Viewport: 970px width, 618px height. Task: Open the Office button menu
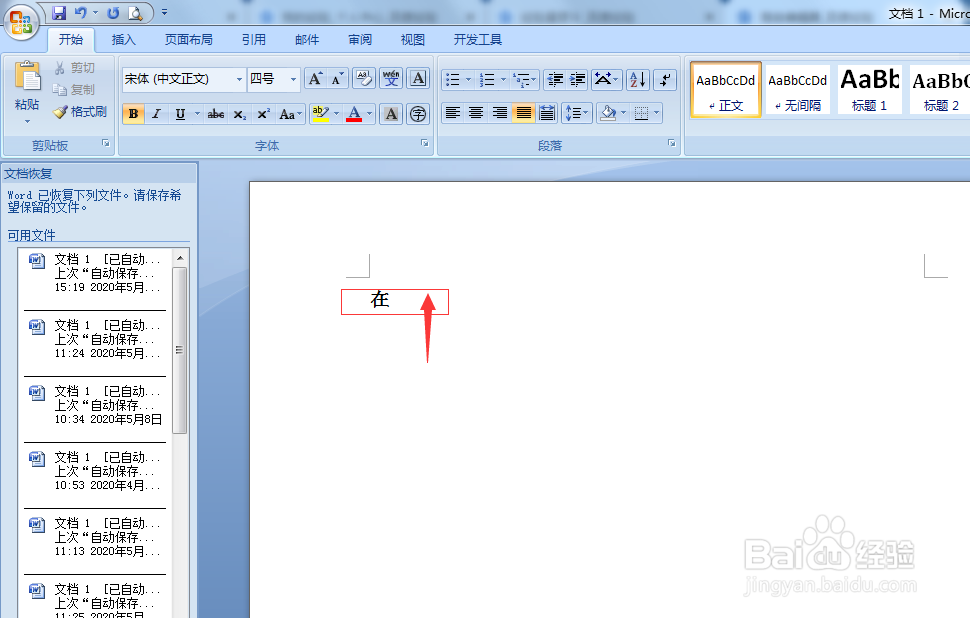click(21, 22)
